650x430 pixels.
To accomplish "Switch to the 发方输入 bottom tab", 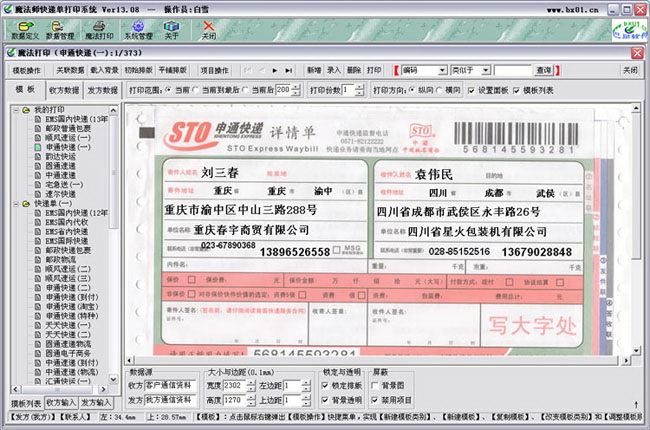I will [x=96, y=403].
